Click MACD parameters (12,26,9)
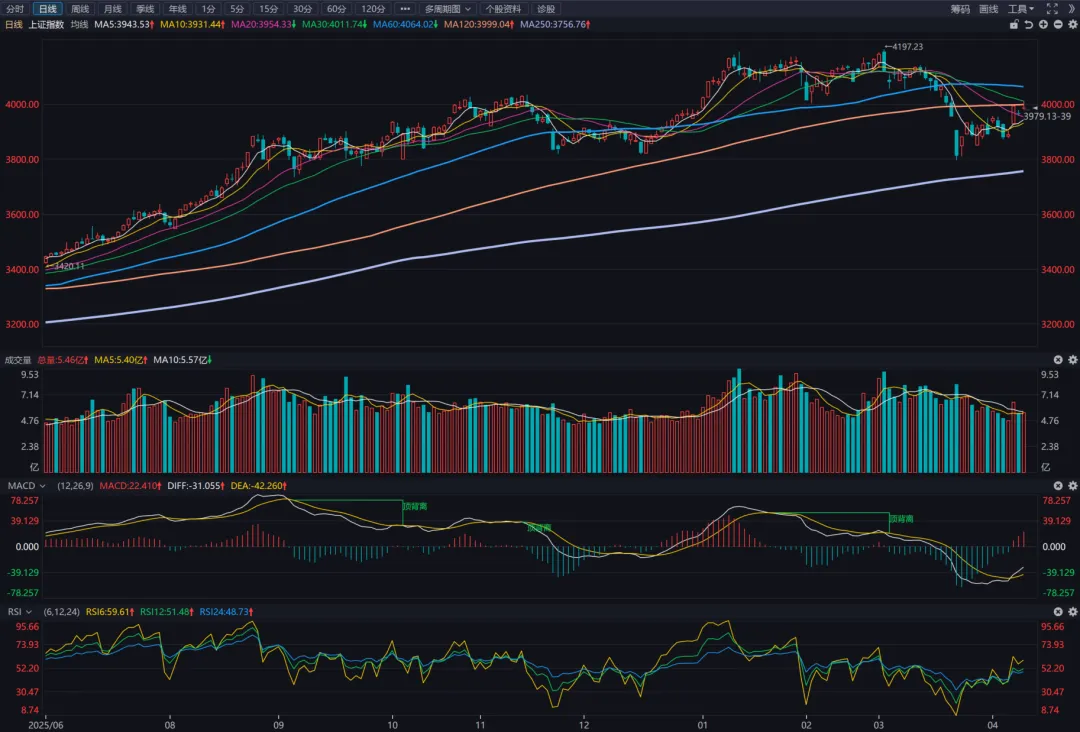 (x=75, y=485)
